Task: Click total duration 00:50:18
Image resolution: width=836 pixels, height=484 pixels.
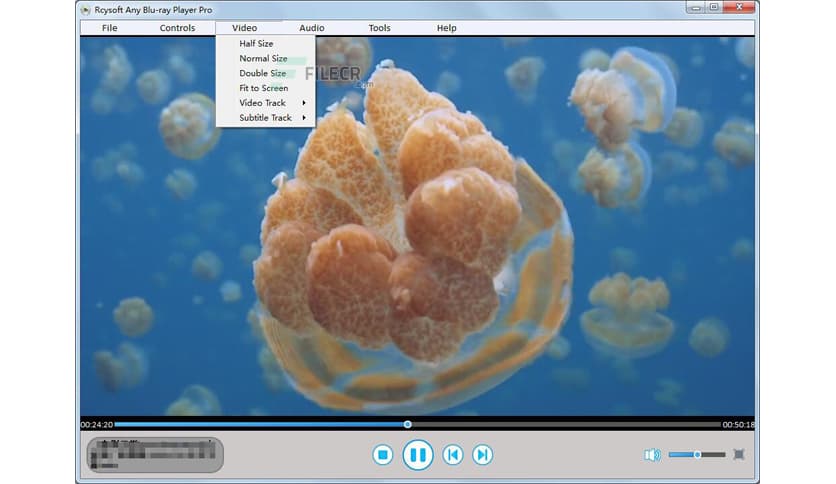Action: 738,425
